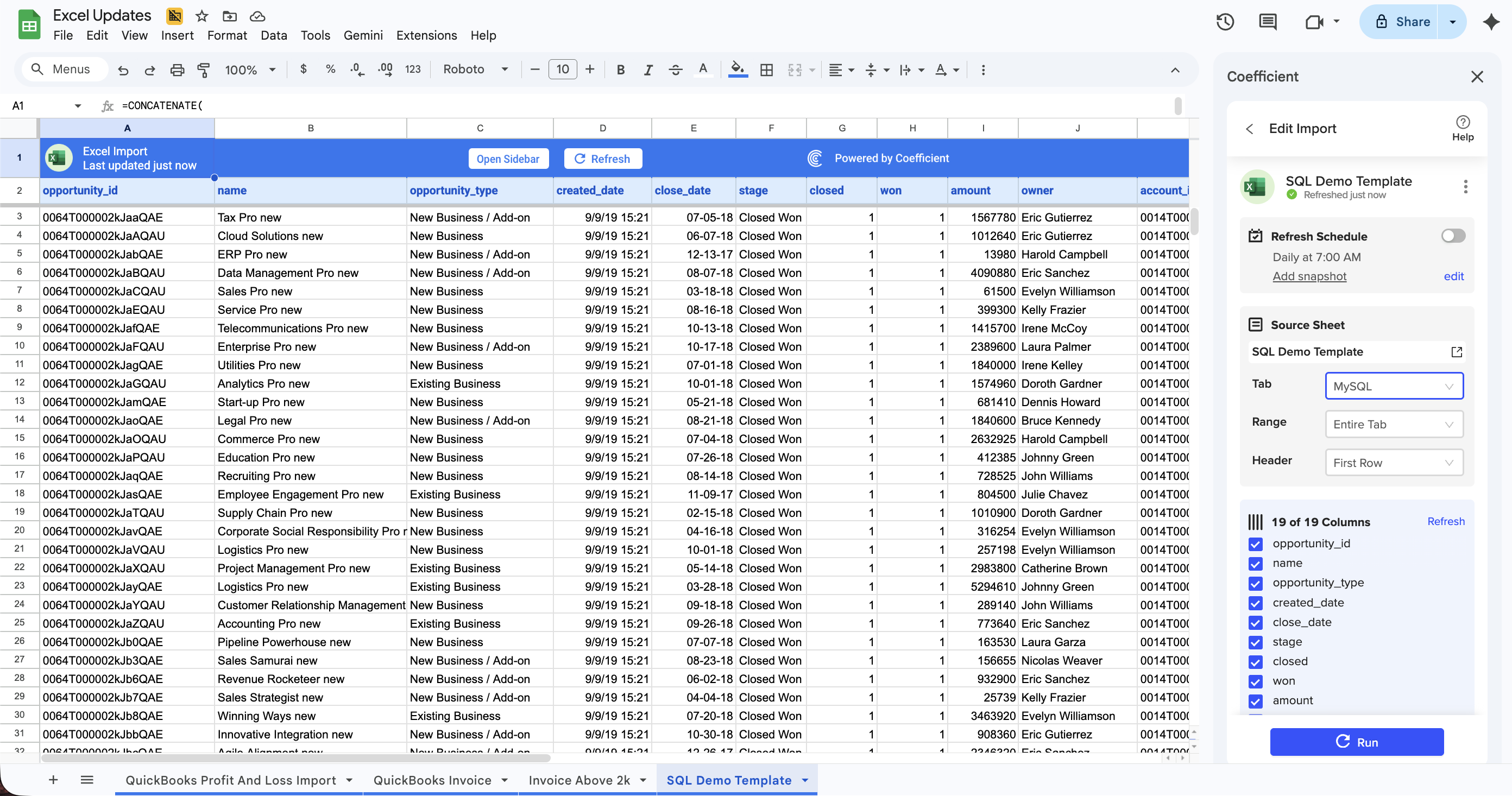This screenshot has width=1512, height=796.
Task: Uncheck the opportunity_id column checkbox
Action: point(1256,544)
